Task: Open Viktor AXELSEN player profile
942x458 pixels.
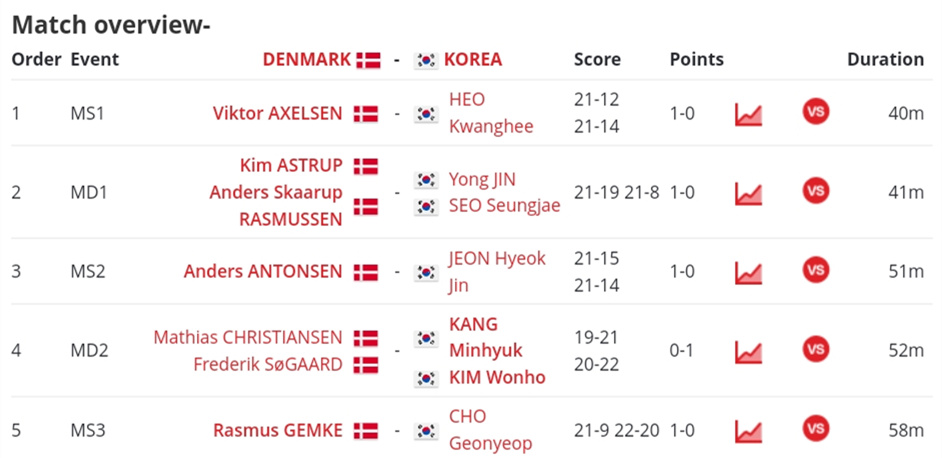Action: (x=278, y=113)
